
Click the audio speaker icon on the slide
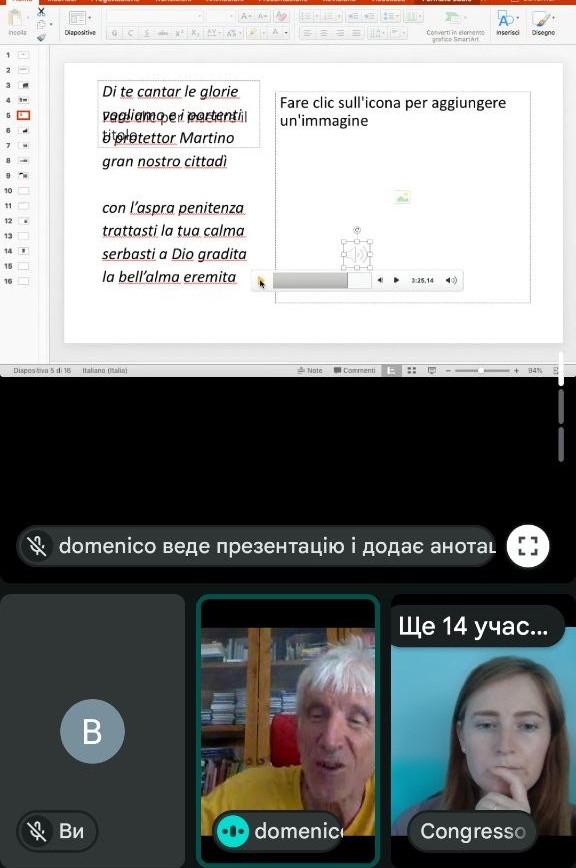[357, 255]
